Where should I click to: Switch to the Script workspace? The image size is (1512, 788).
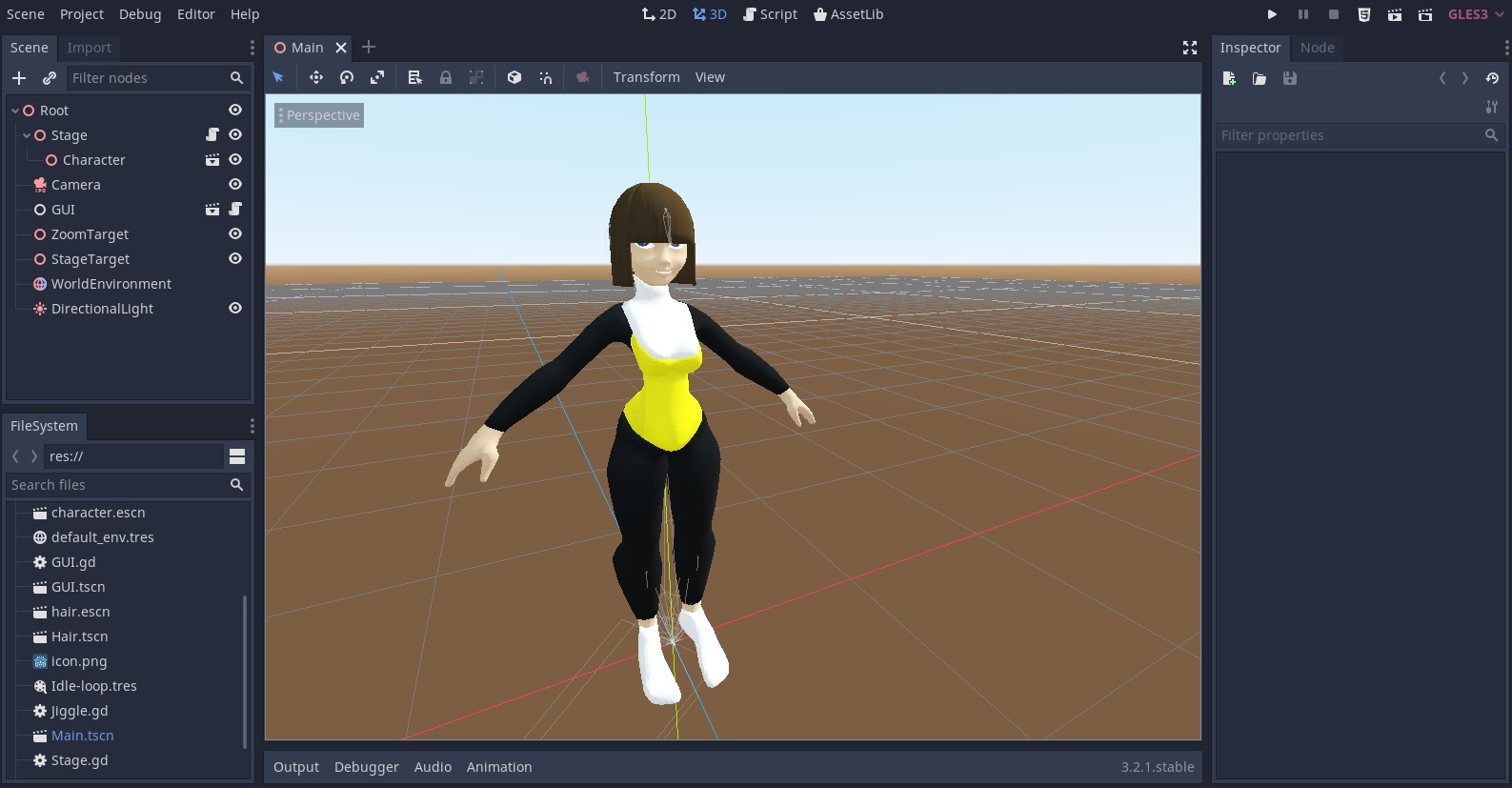coord(770,14)
